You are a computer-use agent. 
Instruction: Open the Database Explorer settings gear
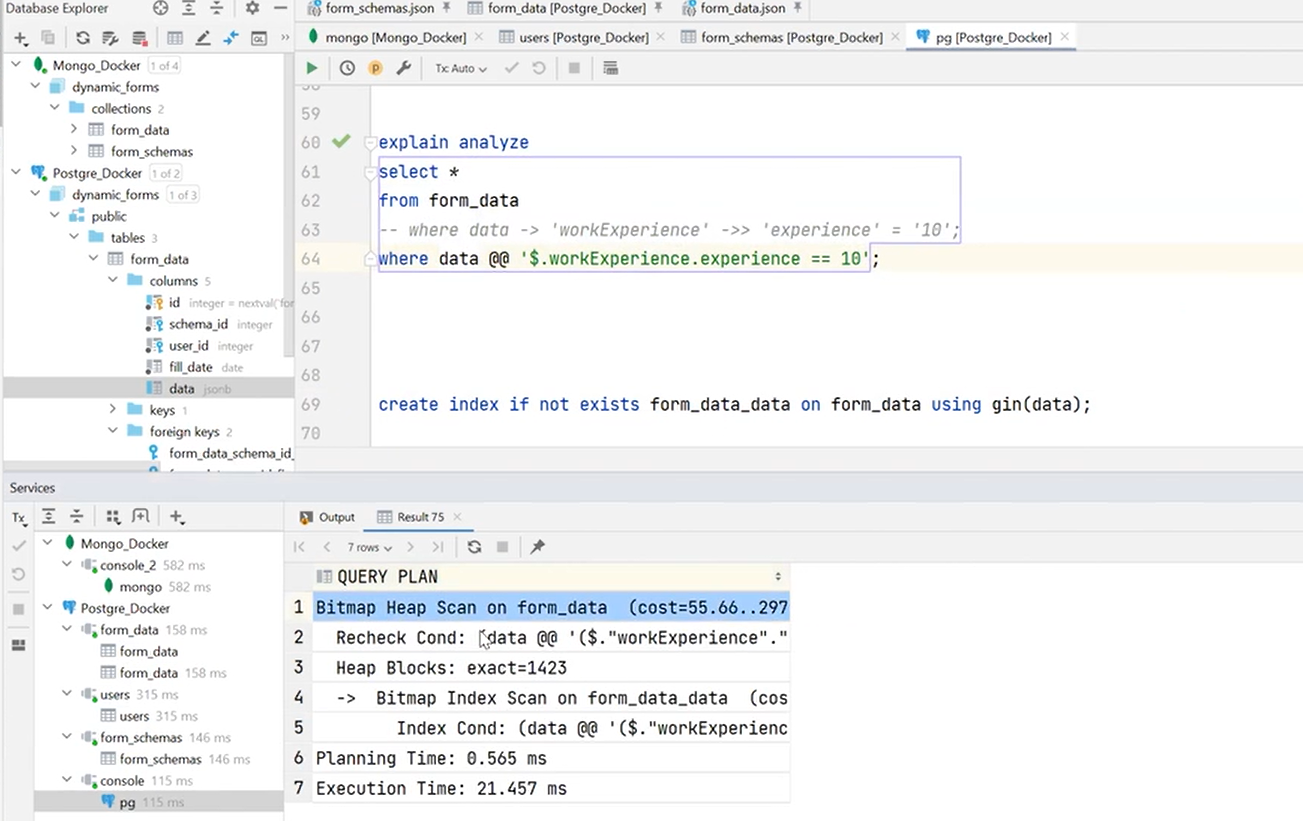253,8
